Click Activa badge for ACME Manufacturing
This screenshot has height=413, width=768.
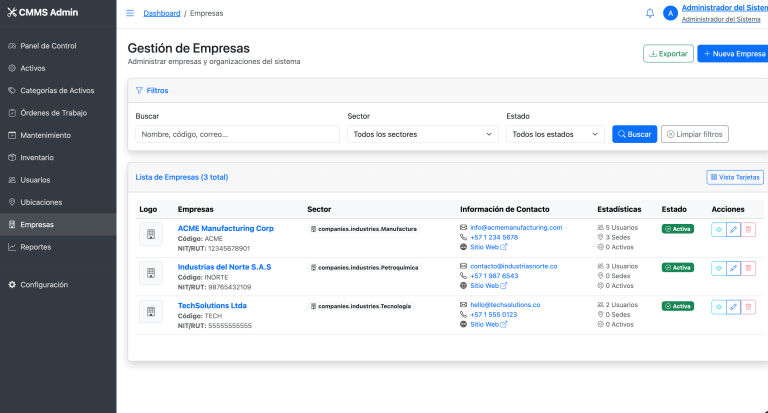tap(678, 229)
